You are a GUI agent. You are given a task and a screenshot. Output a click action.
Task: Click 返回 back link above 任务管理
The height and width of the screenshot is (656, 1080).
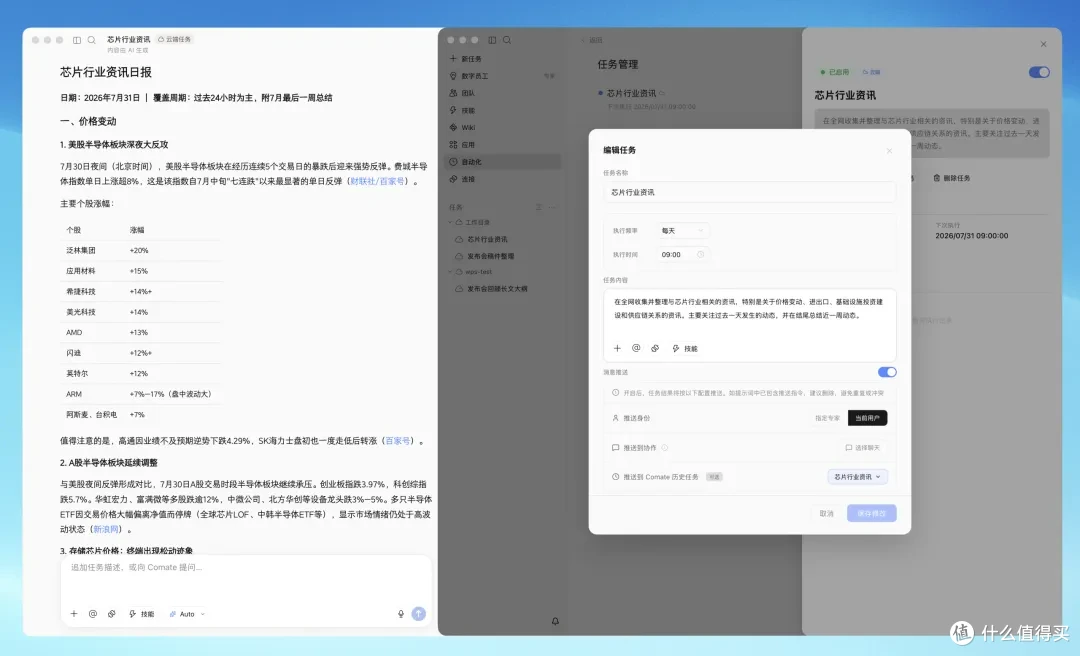[x=592, y=40]
